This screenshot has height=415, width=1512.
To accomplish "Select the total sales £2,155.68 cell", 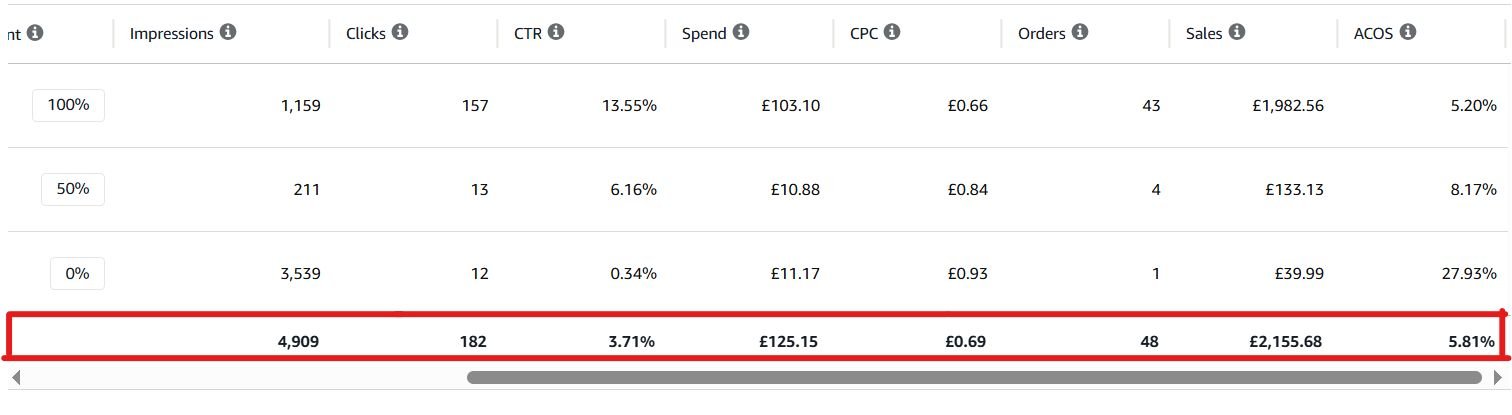I will tap(1285, 342).
